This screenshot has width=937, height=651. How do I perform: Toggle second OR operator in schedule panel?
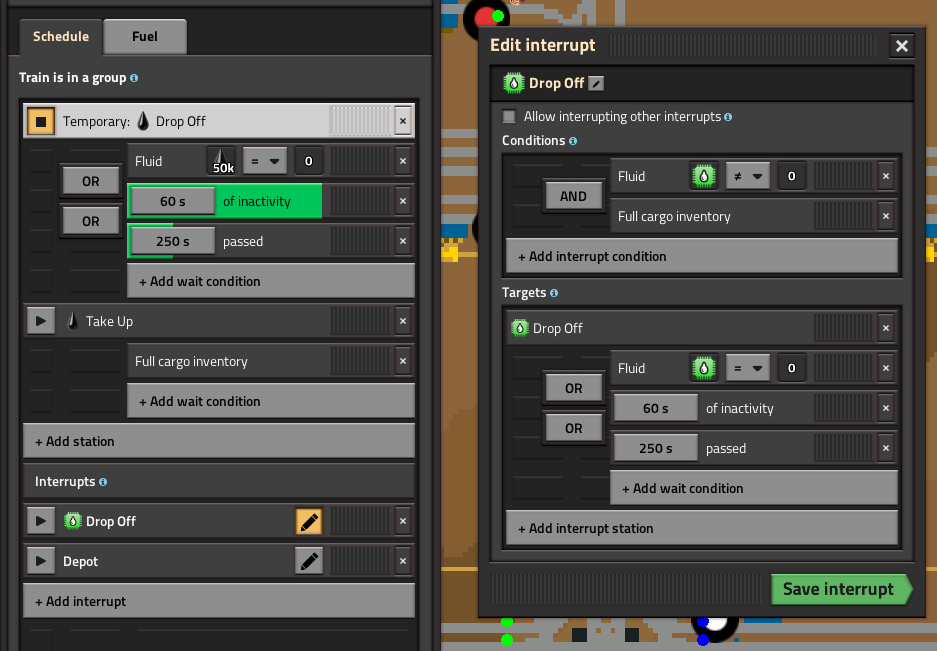pyautogui.click(x=91, y=221)
